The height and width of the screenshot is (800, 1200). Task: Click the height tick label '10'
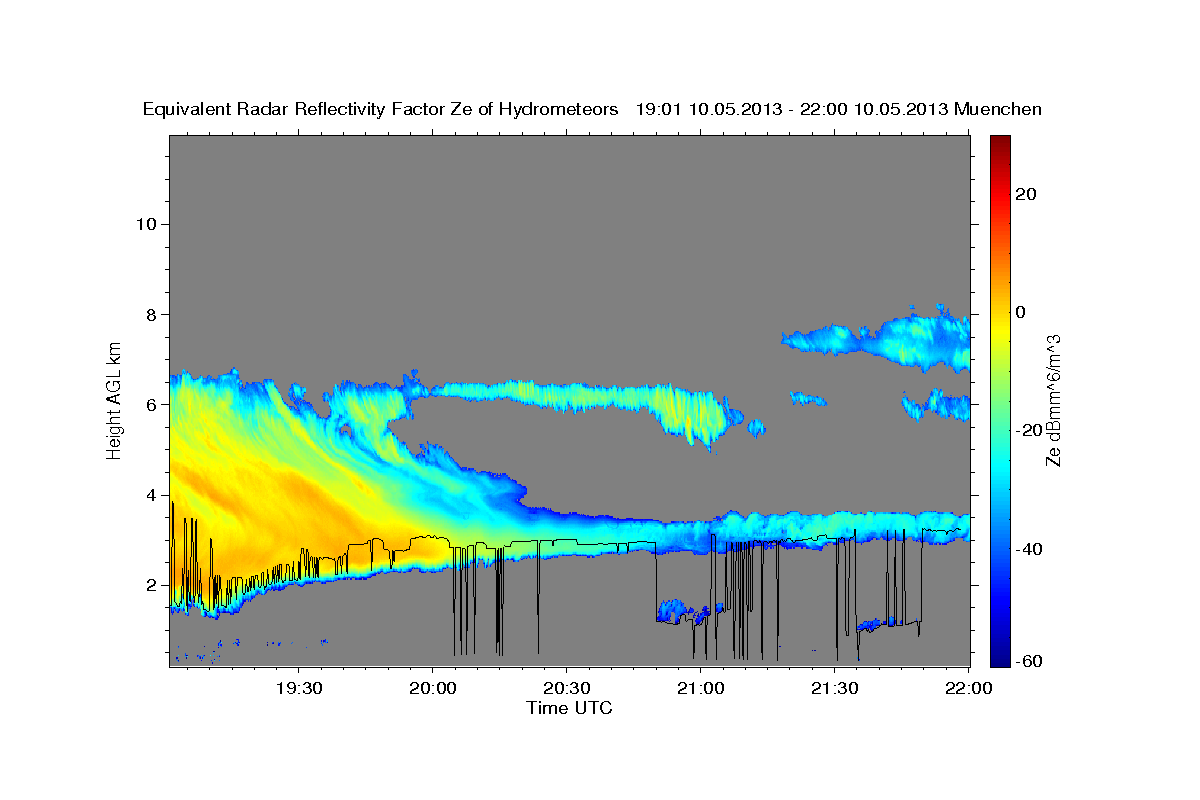[x=145, y=224]
